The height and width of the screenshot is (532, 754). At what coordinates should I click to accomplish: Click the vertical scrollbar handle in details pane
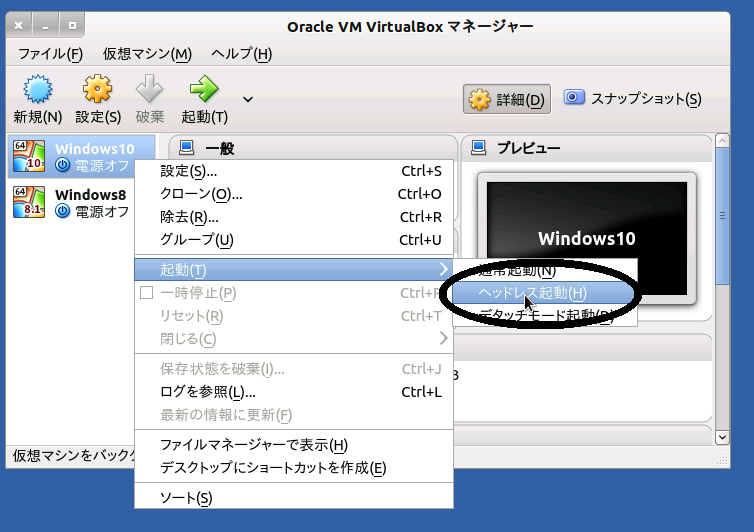[722, 216]
